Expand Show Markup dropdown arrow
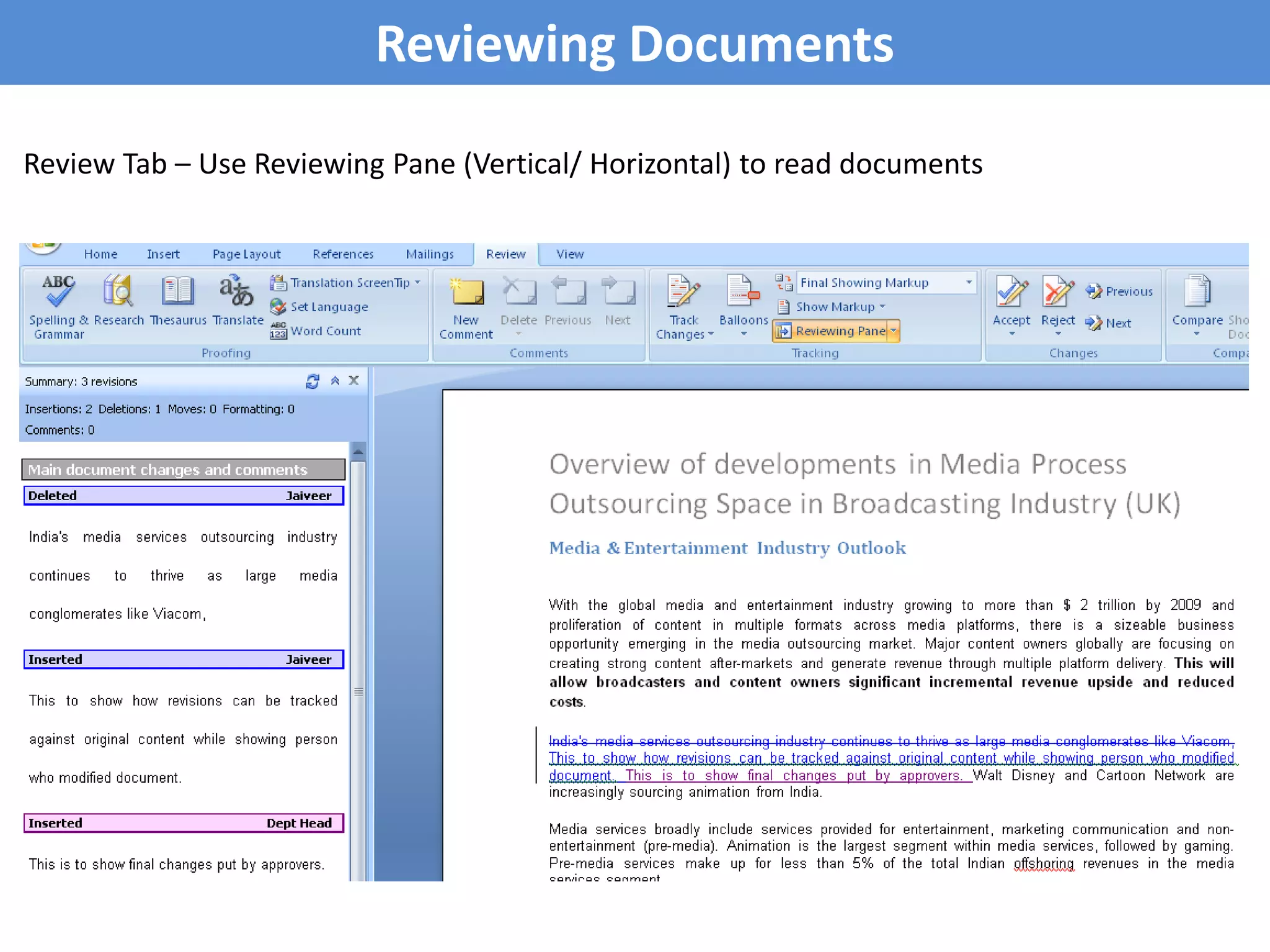The image size is (1270, 952). [882, 307]
